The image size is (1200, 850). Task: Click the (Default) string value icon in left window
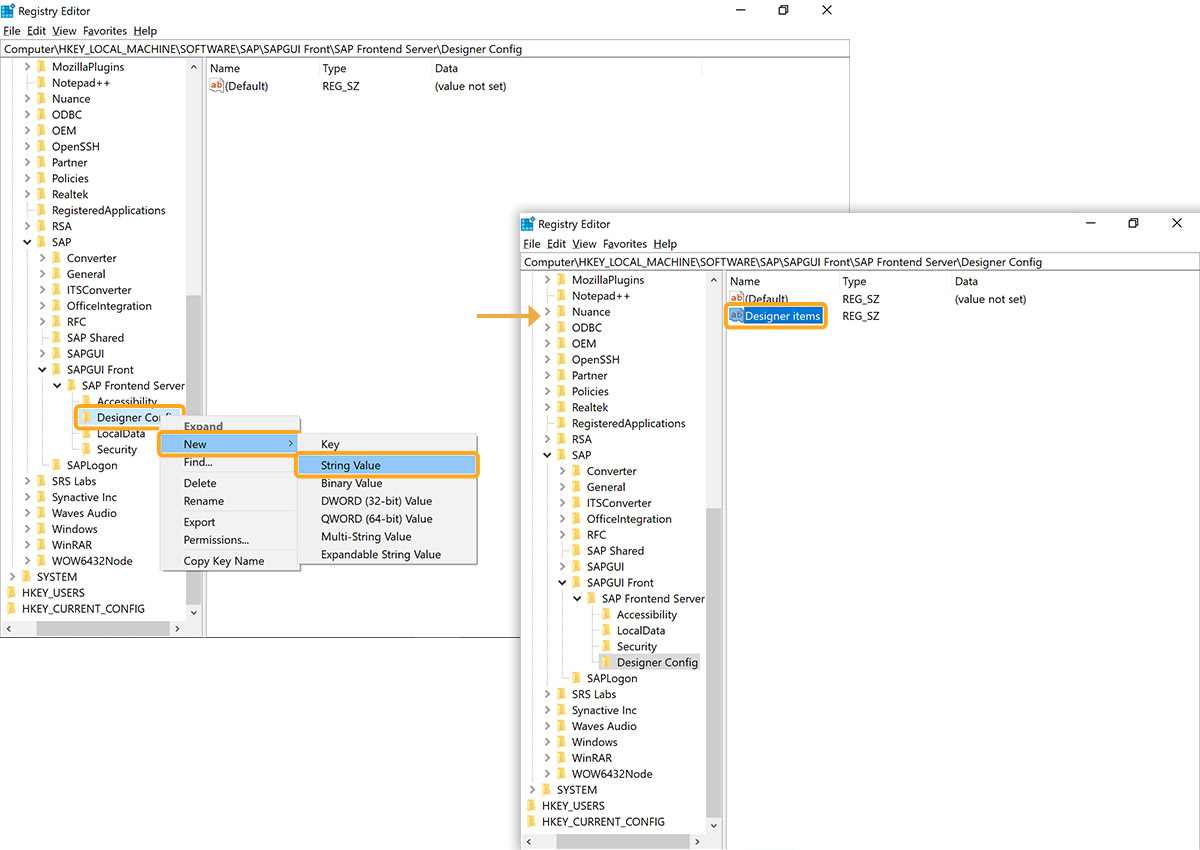216,86
